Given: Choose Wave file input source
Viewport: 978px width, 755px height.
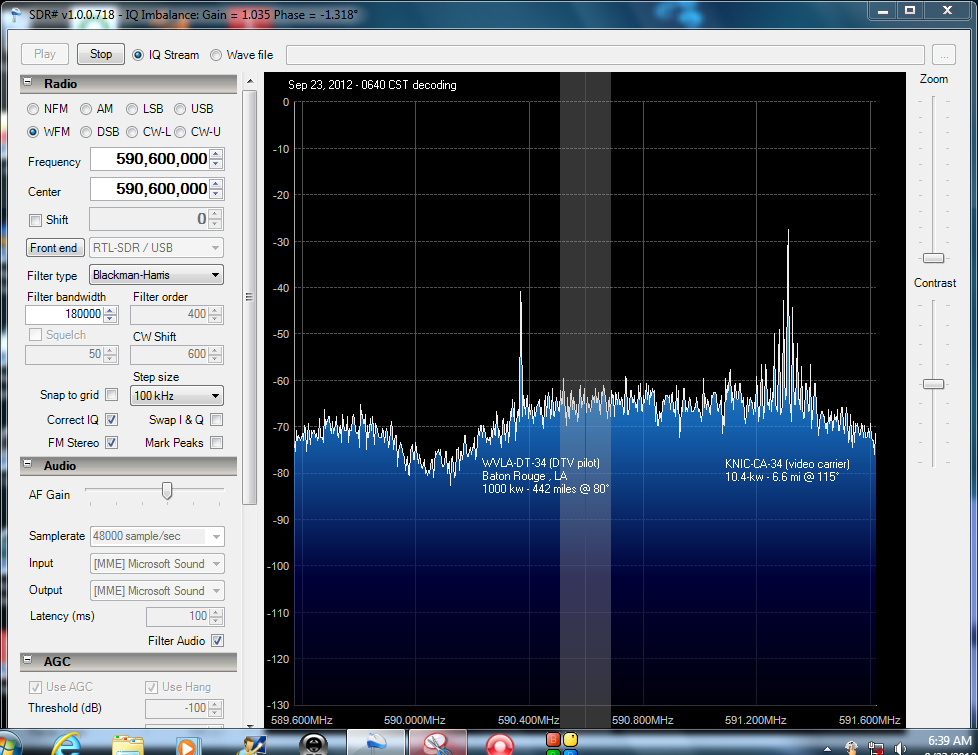Looking at the screenshot, I should 216,55.
